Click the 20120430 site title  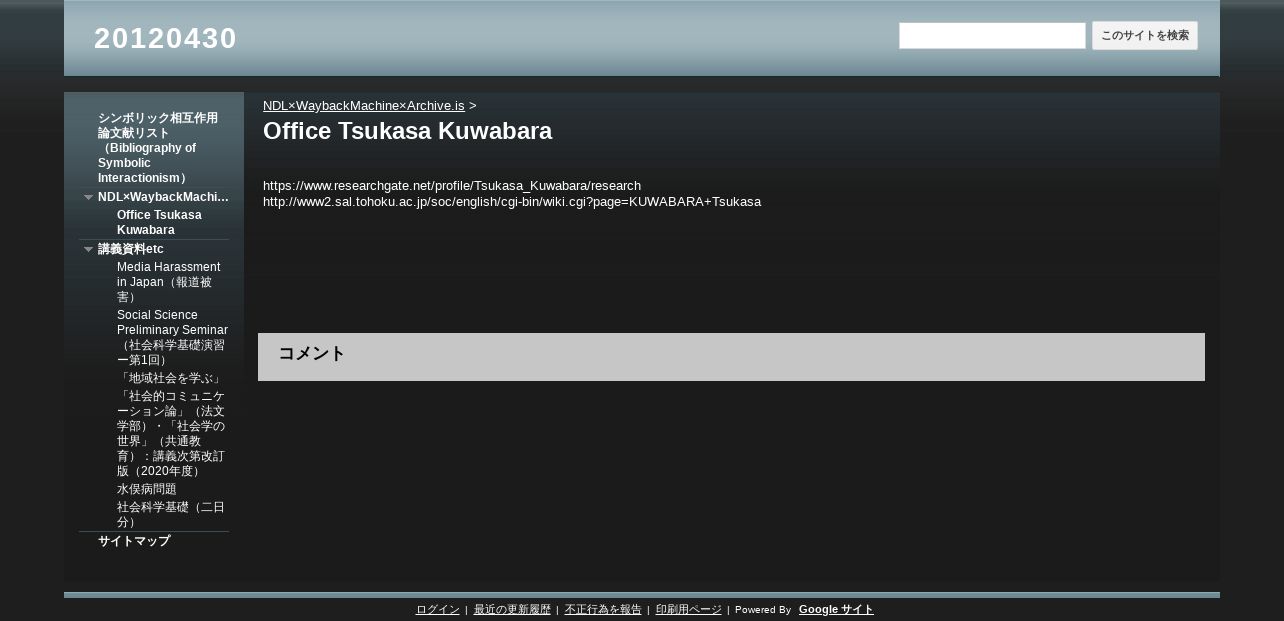[x=165, y=38]
